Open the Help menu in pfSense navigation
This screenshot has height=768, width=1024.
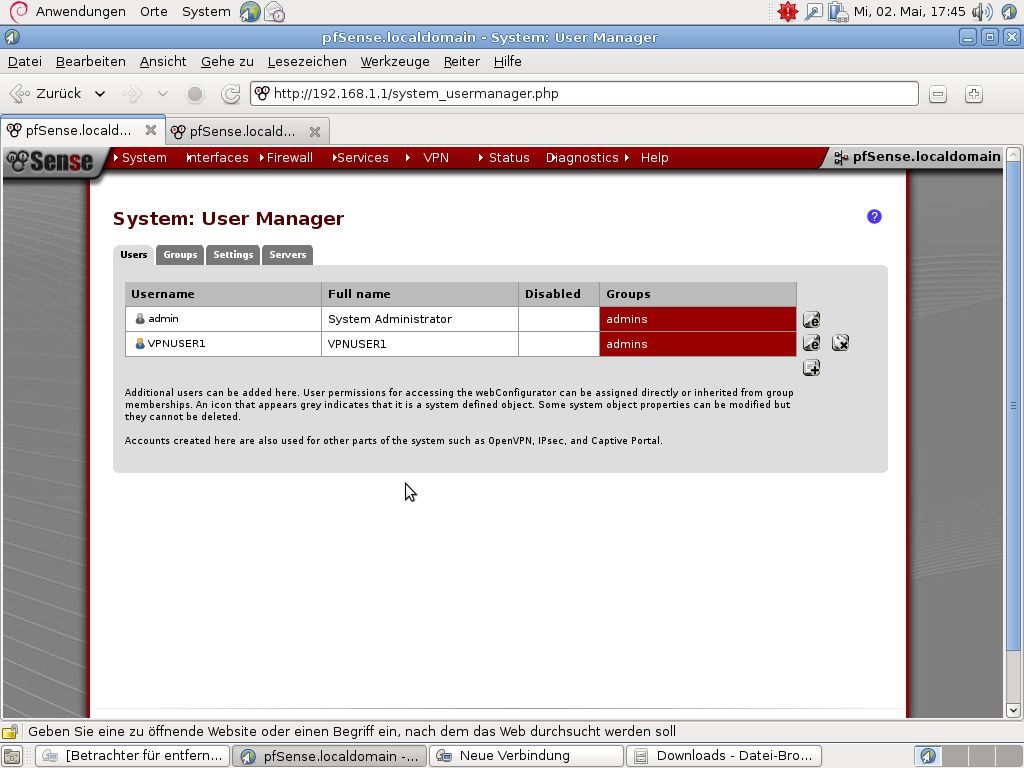pyautogui.click(x=654, y=157)
